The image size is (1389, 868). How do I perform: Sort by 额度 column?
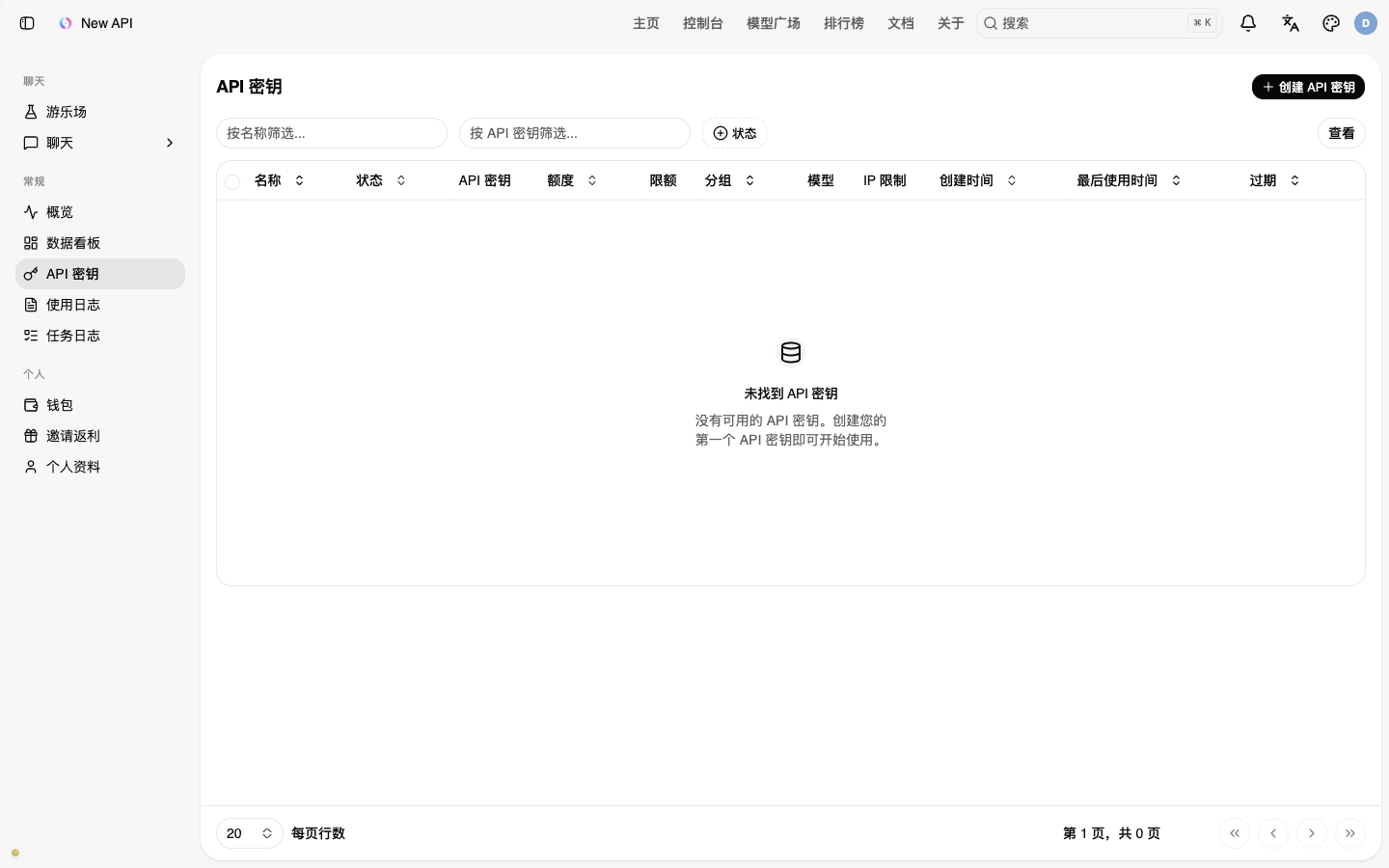[573, 180]
